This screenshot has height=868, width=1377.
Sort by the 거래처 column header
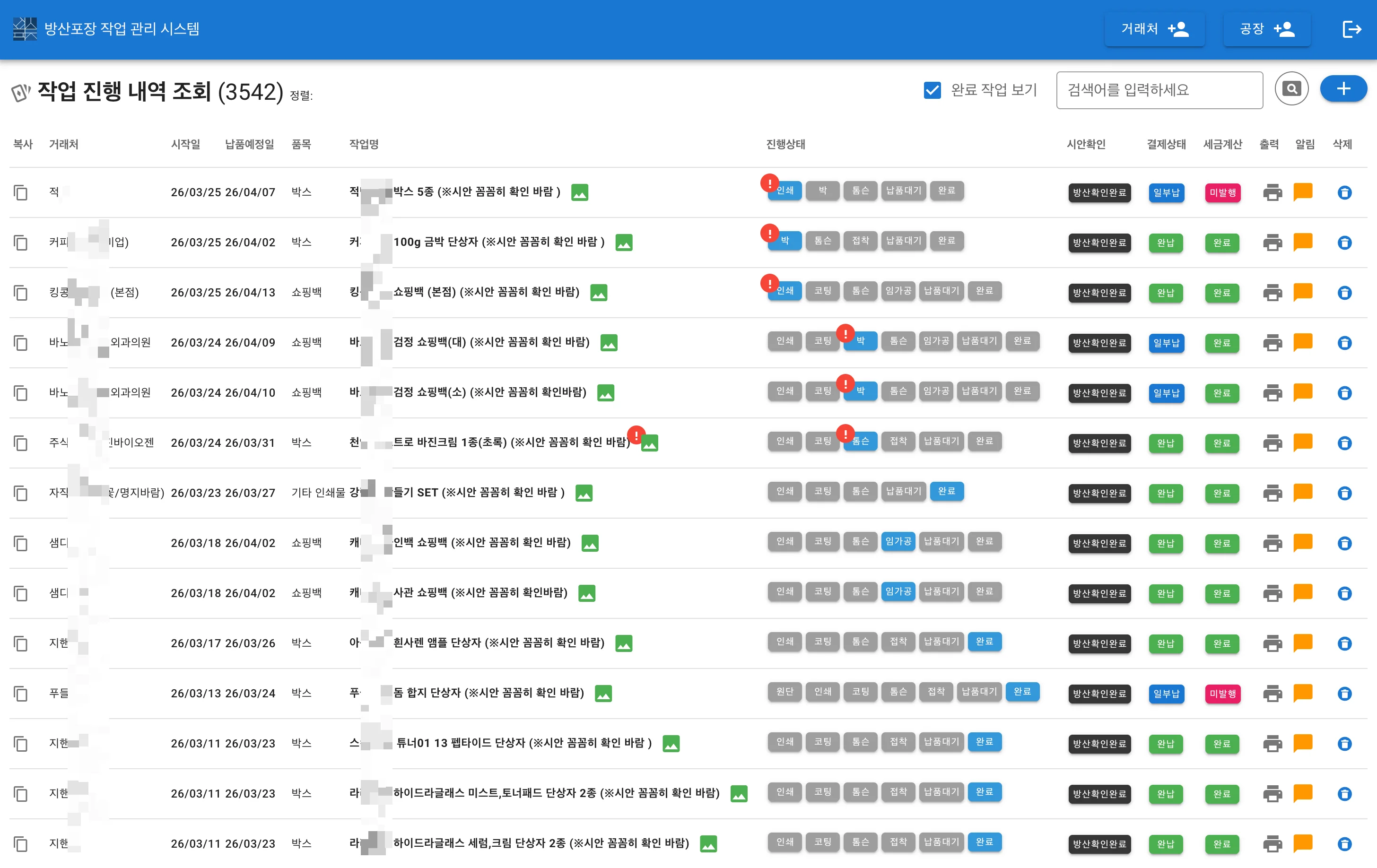pos(63,144)
